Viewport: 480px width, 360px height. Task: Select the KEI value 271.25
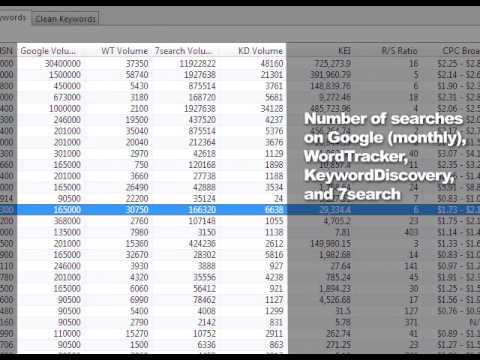338,345
